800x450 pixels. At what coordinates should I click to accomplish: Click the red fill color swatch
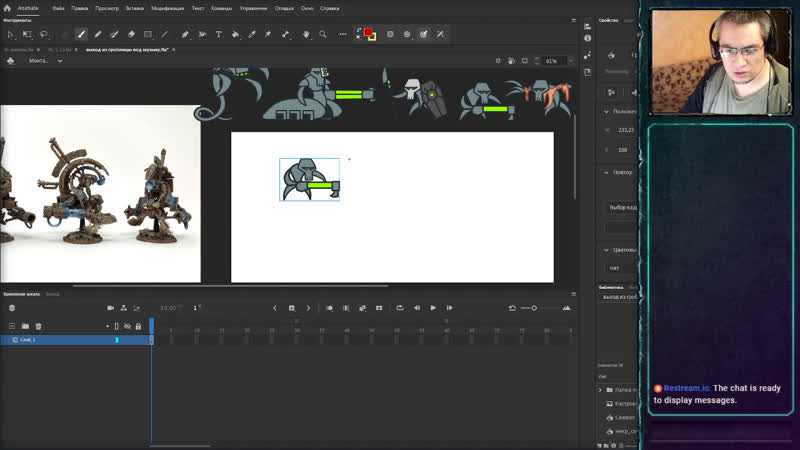coord(369,33)
